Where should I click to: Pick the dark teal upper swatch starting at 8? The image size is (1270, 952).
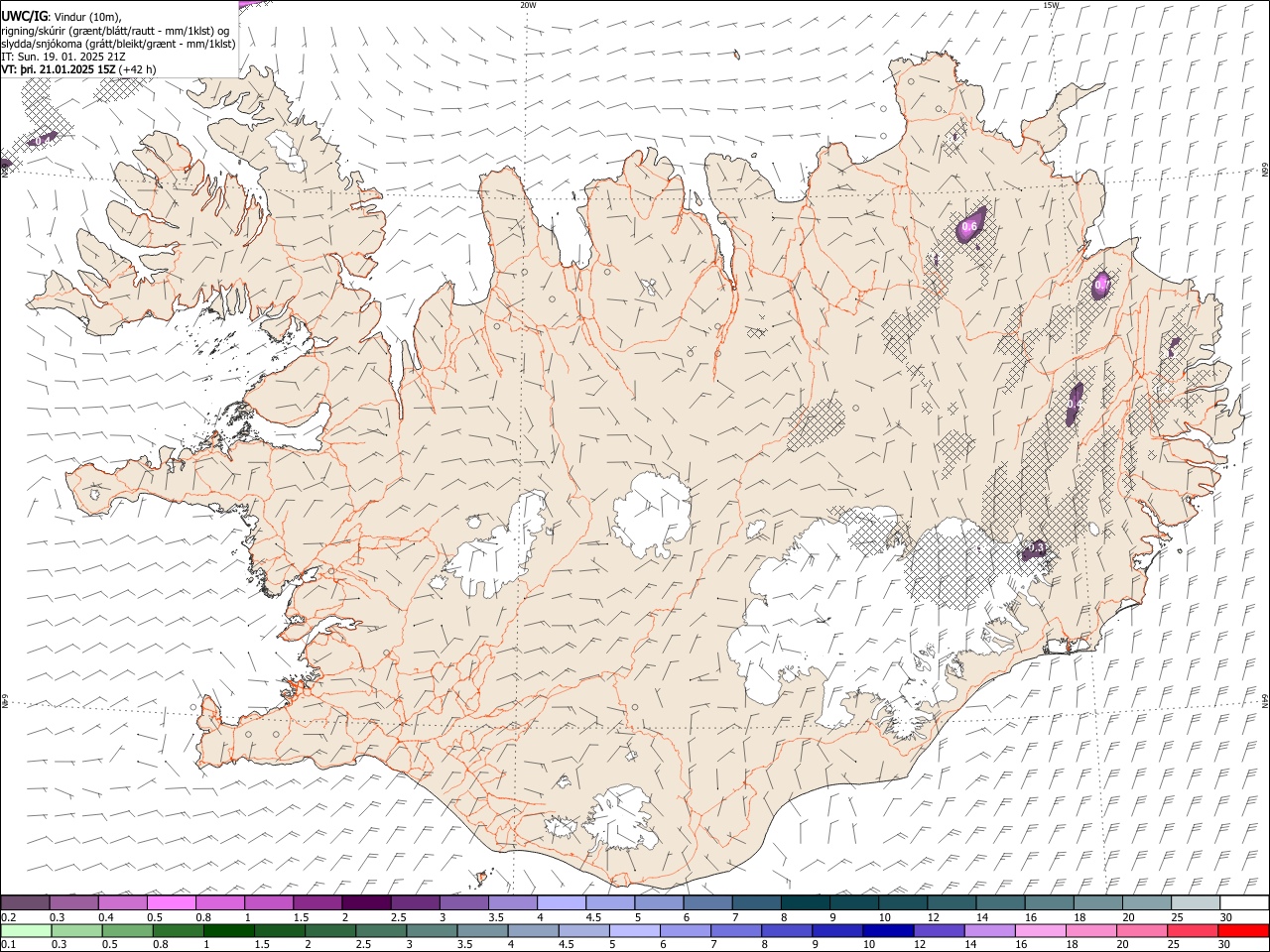coord(806,902)
